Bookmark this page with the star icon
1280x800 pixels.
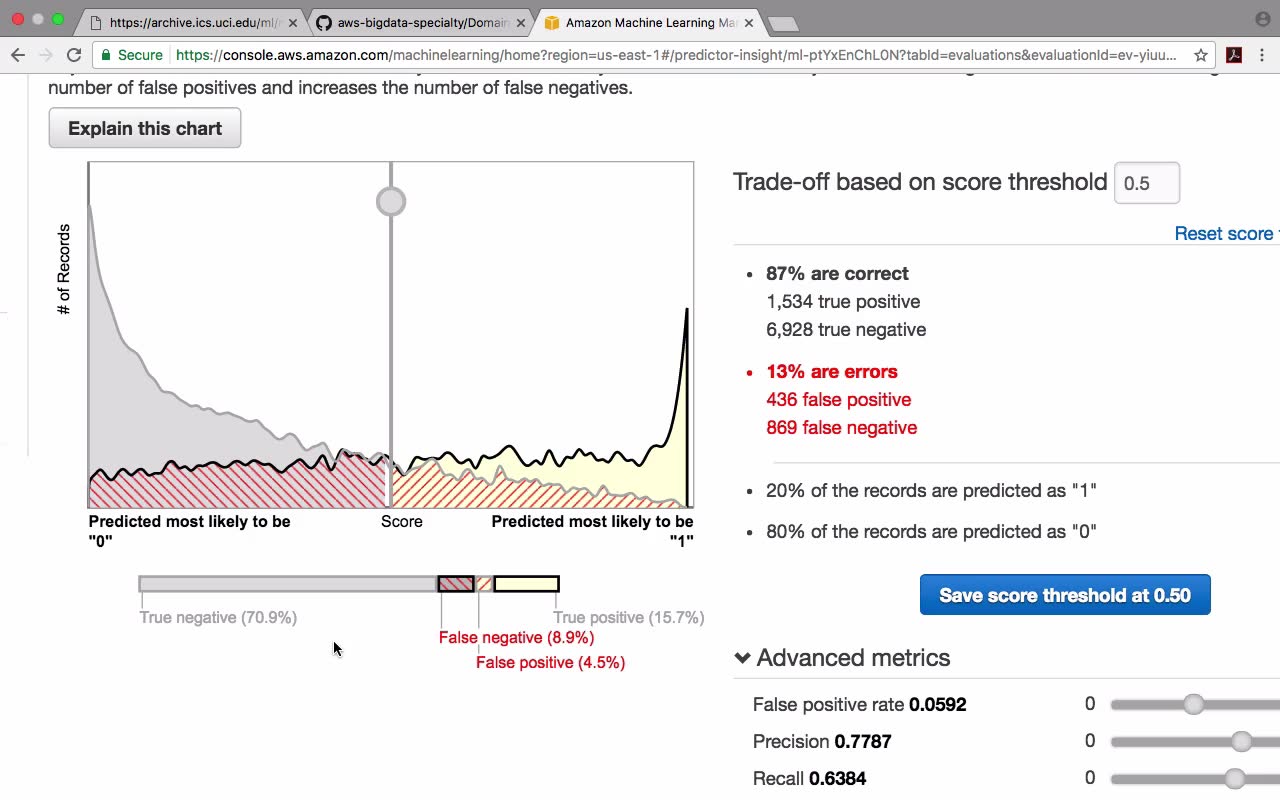coord(1201,55)
